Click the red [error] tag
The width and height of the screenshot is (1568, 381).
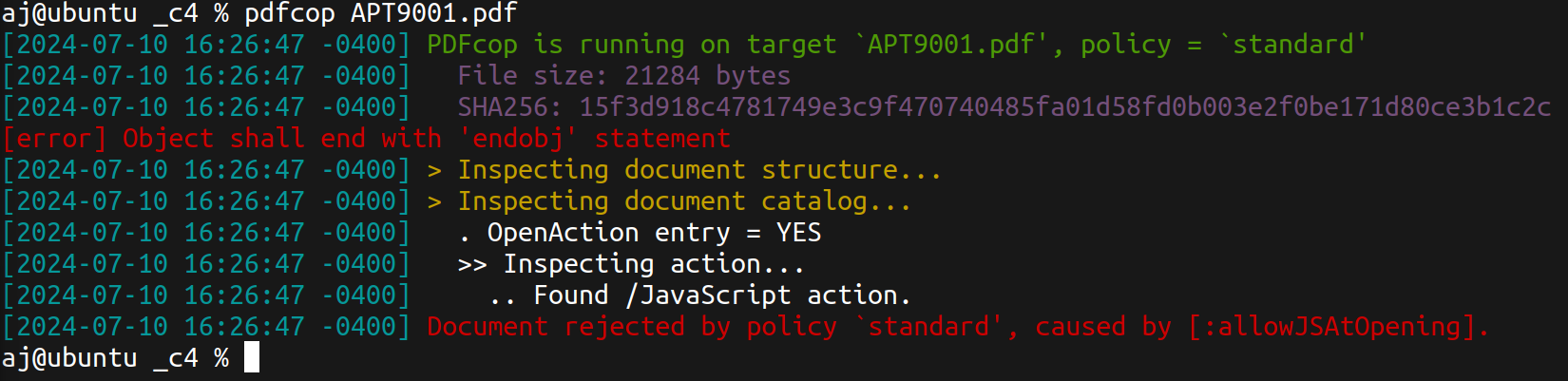click(55, 139)
